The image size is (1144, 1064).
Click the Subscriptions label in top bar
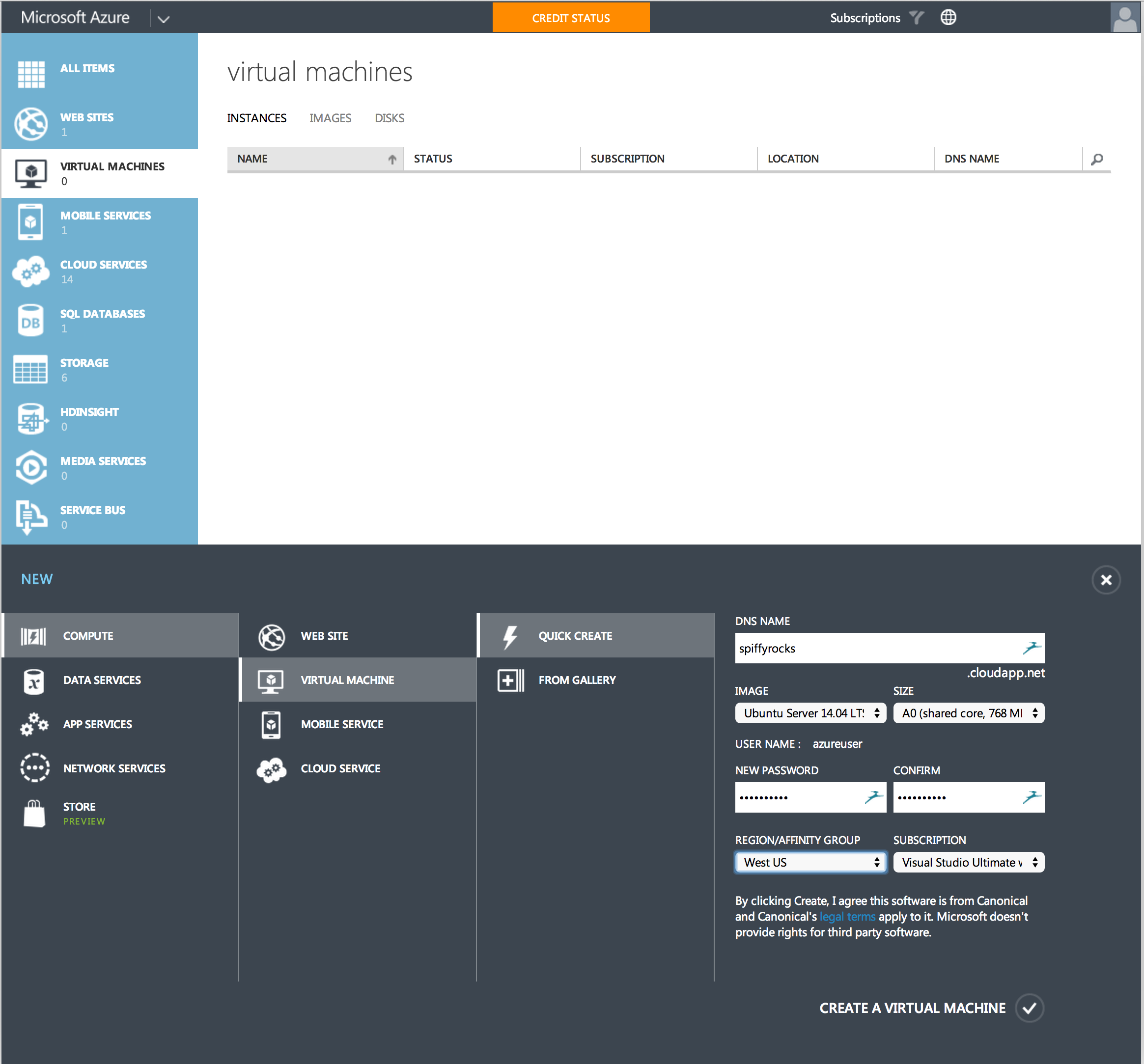point(865,18)
